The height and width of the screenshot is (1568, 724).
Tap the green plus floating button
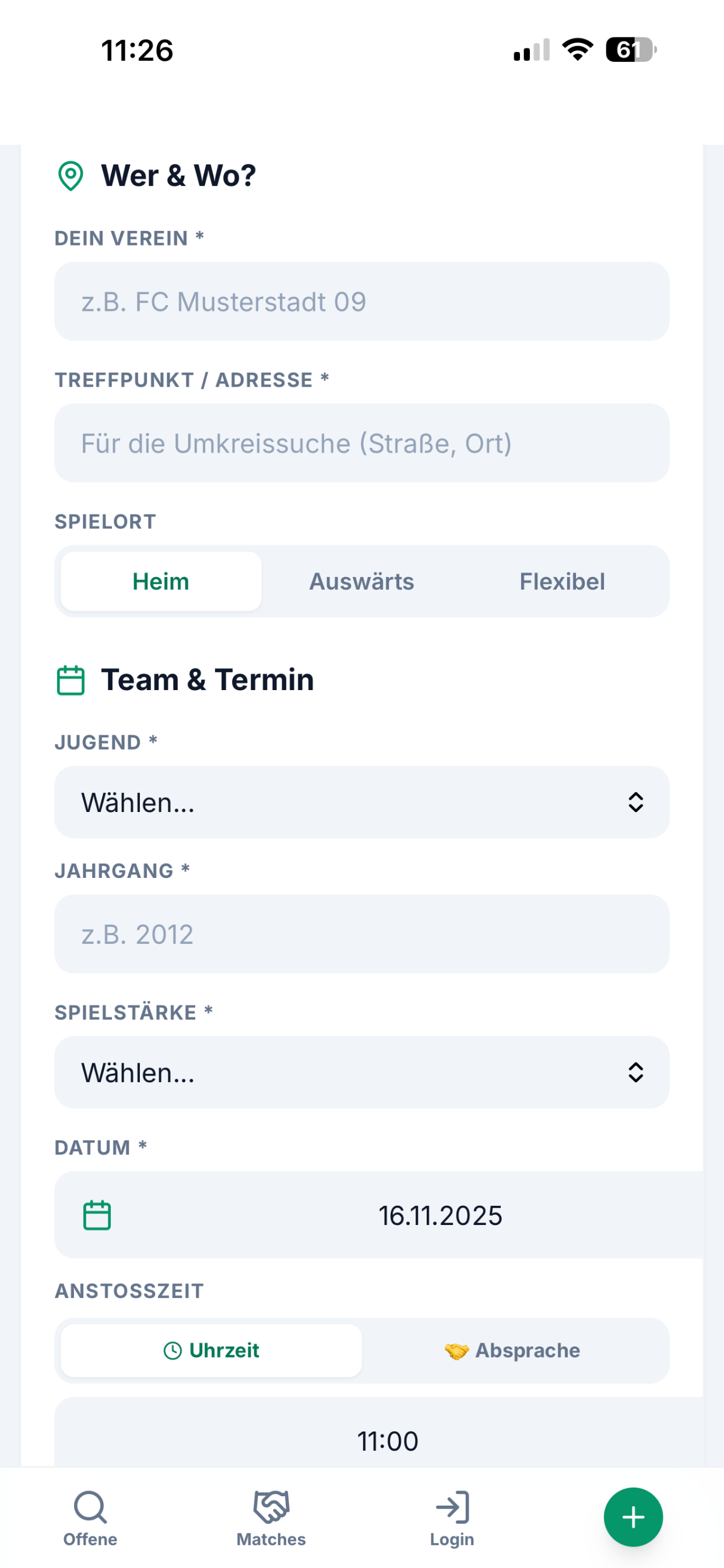pyautogui.click(x=632, y=1516)
